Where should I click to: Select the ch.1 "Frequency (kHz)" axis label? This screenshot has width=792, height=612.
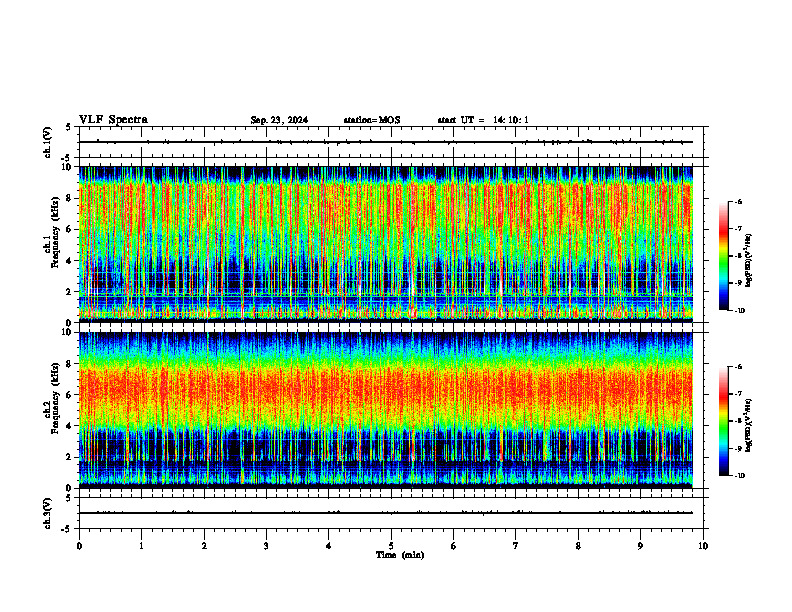(x=55, y=232)
